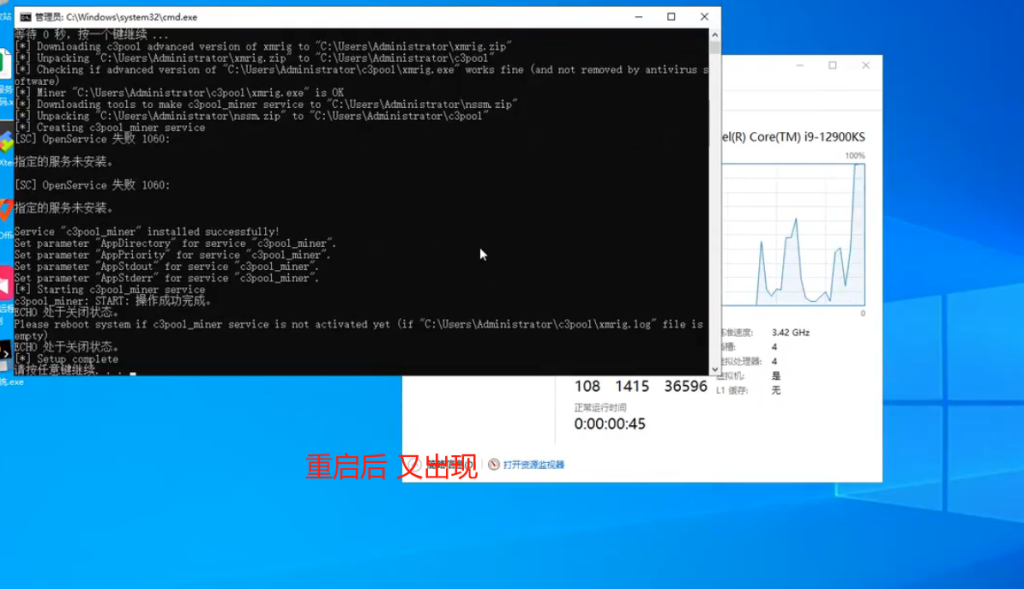Minimize the cmd.exe window

[x=639, y=17]
